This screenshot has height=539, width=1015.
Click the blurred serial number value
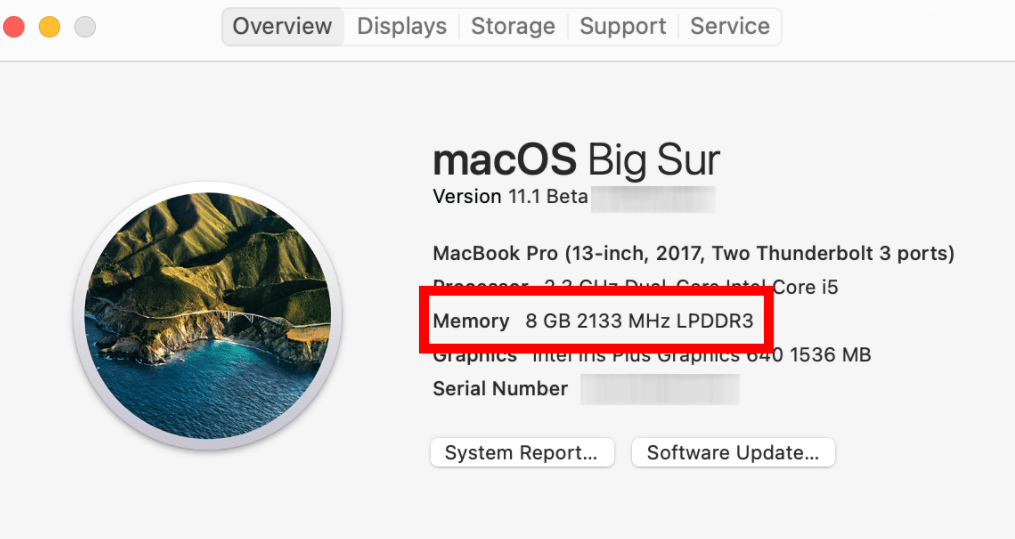(x=660, y=389)
